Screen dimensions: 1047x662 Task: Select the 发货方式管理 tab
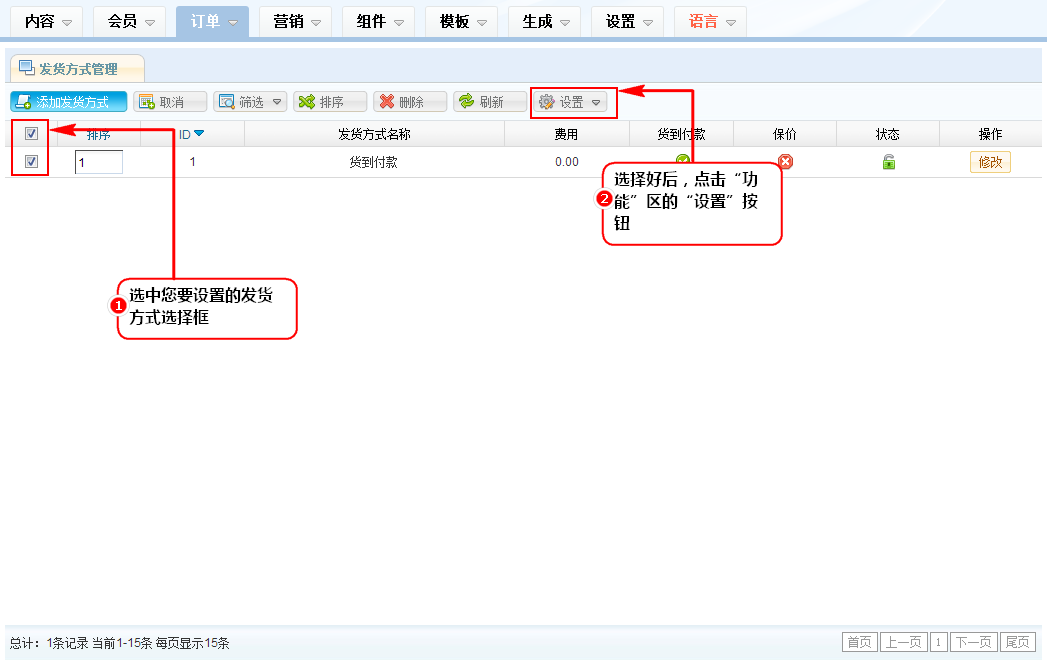tap(77, 69)
